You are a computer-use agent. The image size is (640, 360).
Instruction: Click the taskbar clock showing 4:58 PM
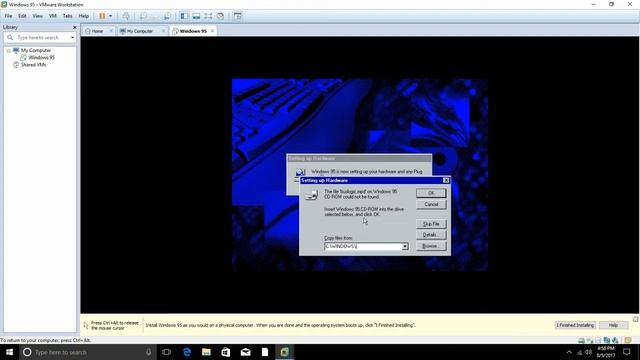606,352
